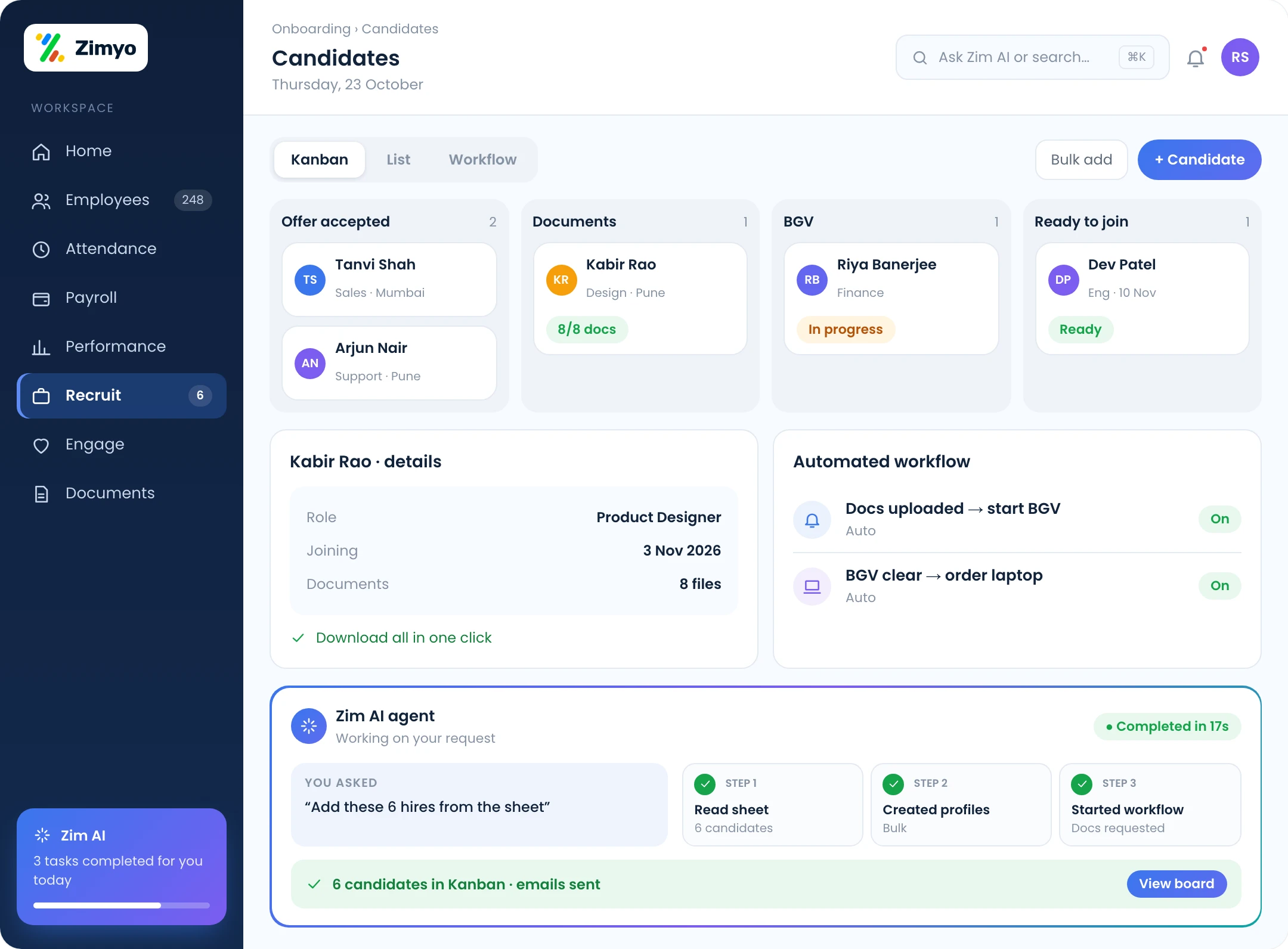Open Tanvi Shah candidate card
Image resolution: width=1288 pixels, height=949 pixels.
tap(389, 280)
